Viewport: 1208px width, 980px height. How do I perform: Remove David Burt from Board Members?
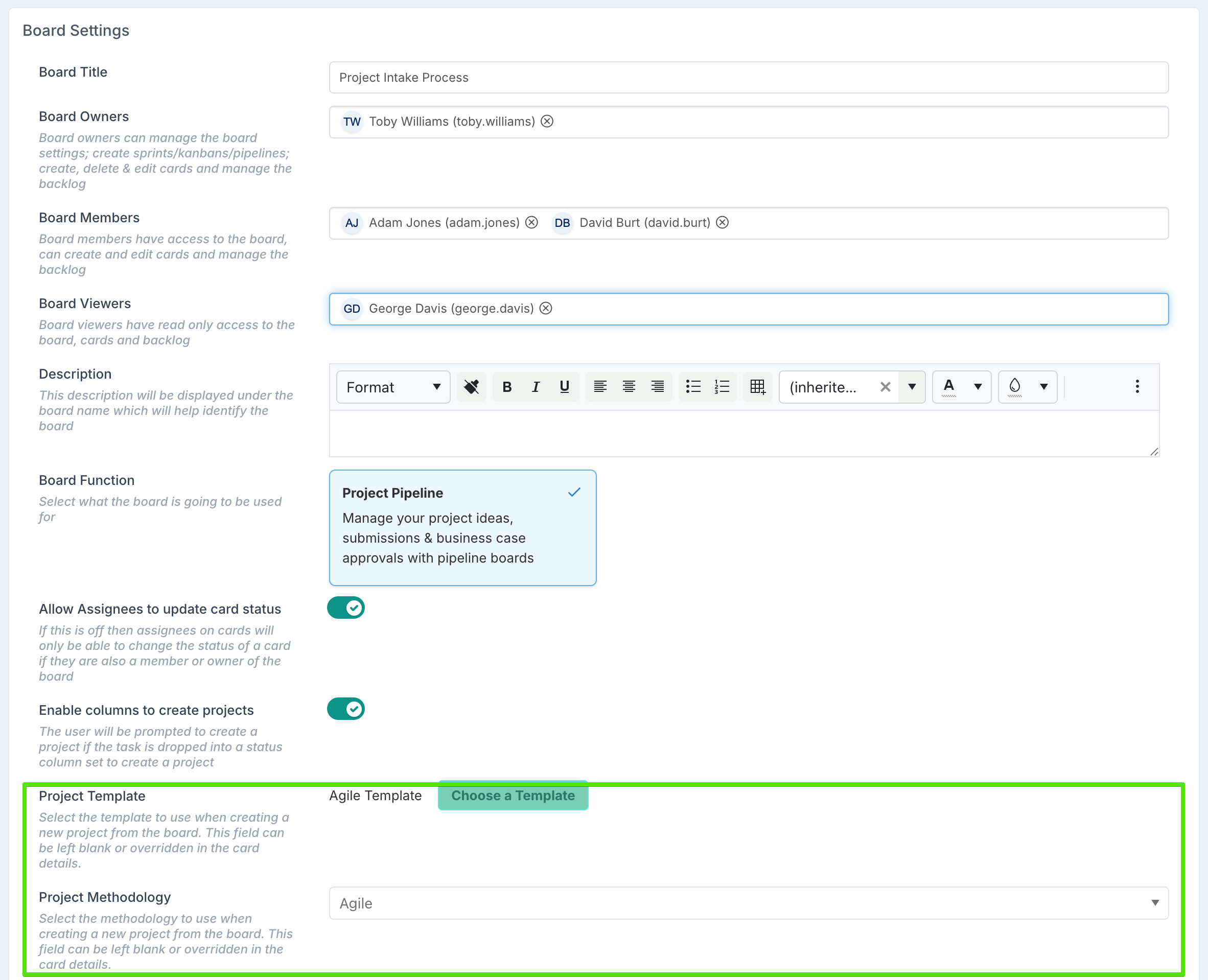point(722,222)
